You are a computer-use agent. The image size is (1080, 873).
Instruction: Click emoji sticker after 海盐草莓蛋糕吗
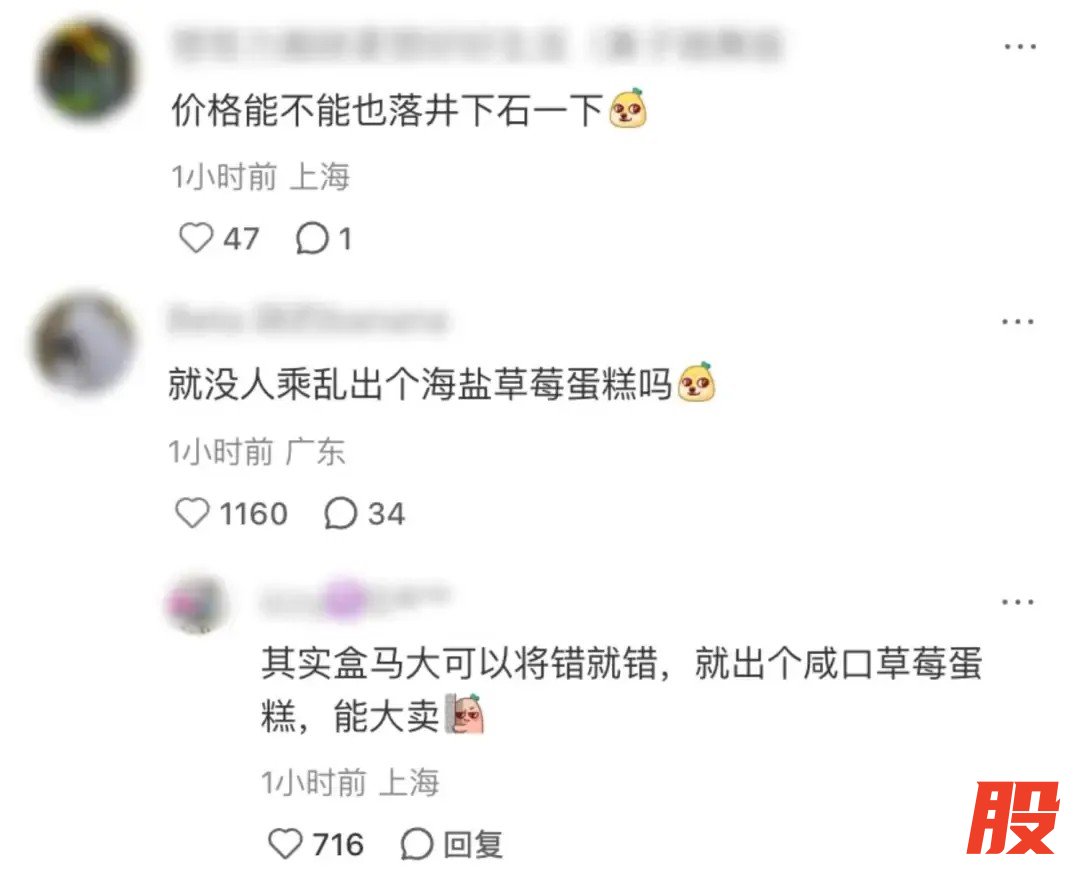click(696, 382)
